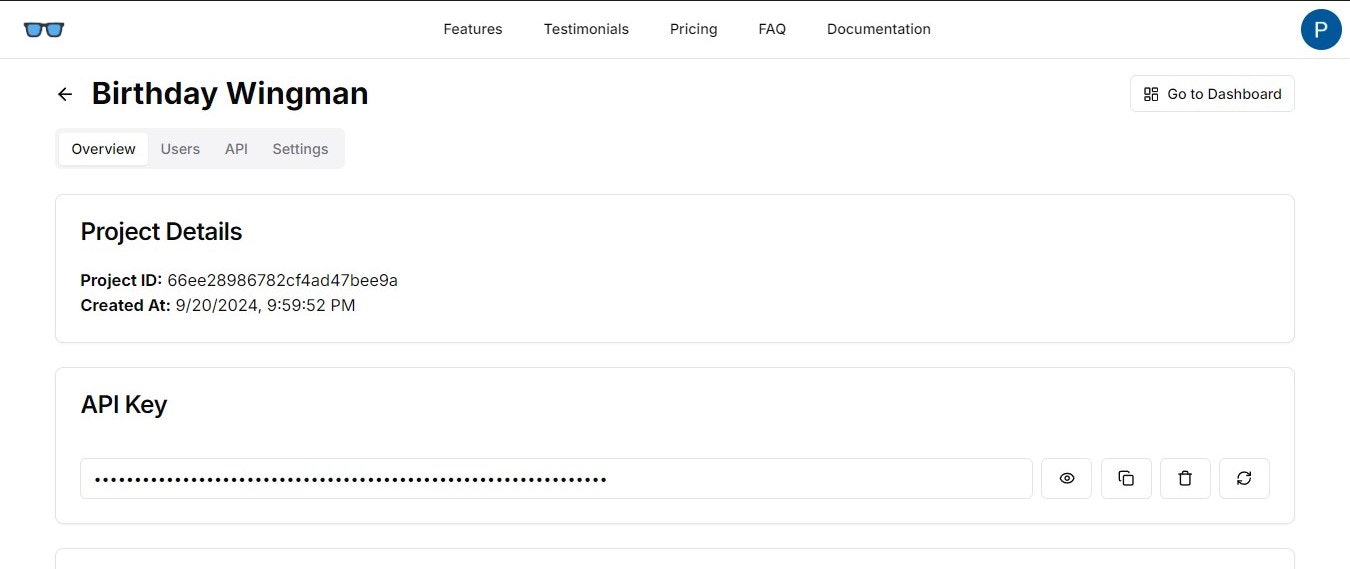This screenshot has height=569, width=1350.
Task: Open the user avatar P menu
Action: 1321,29
